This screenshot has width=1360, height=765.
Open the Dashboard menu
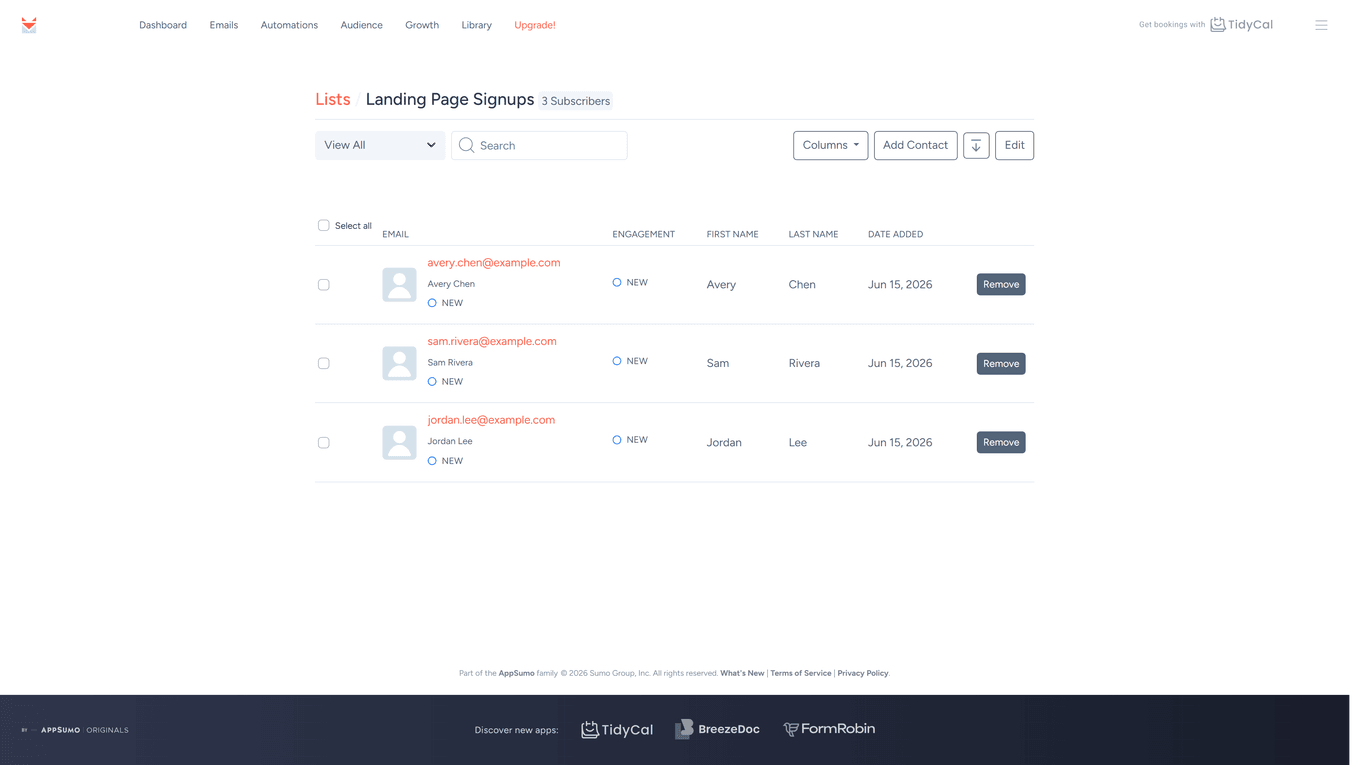[163, 25]
